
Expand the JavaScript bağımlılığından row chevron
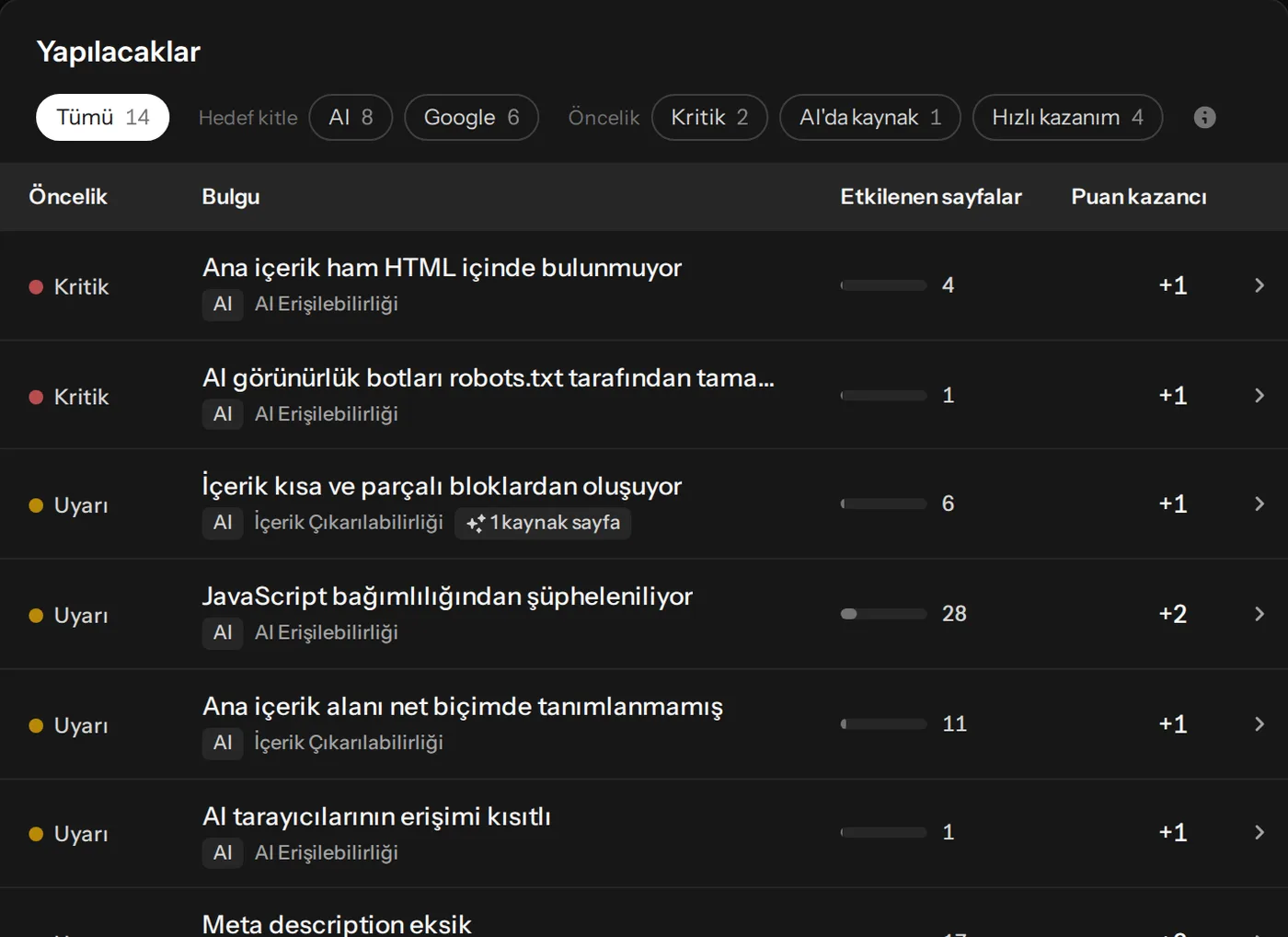coord(1259,613)
